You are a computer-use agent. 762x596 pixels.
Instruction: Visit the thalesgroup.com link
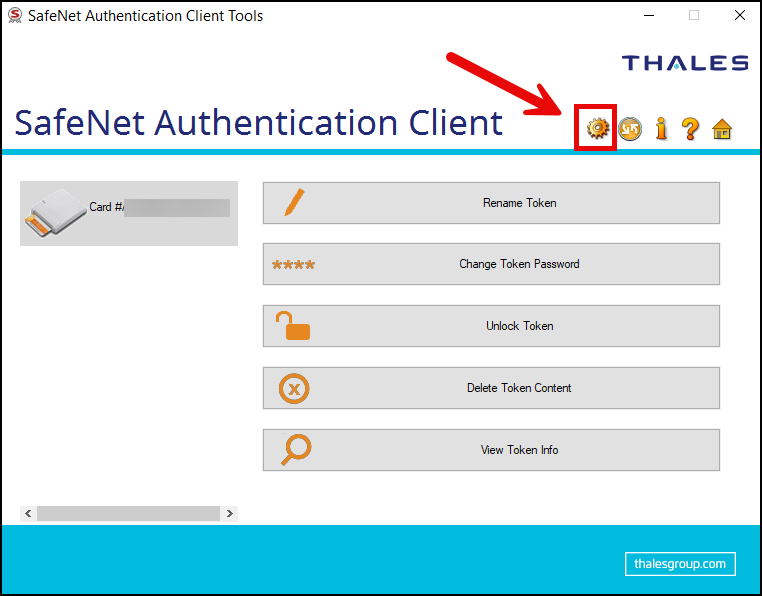pos(680,564)
